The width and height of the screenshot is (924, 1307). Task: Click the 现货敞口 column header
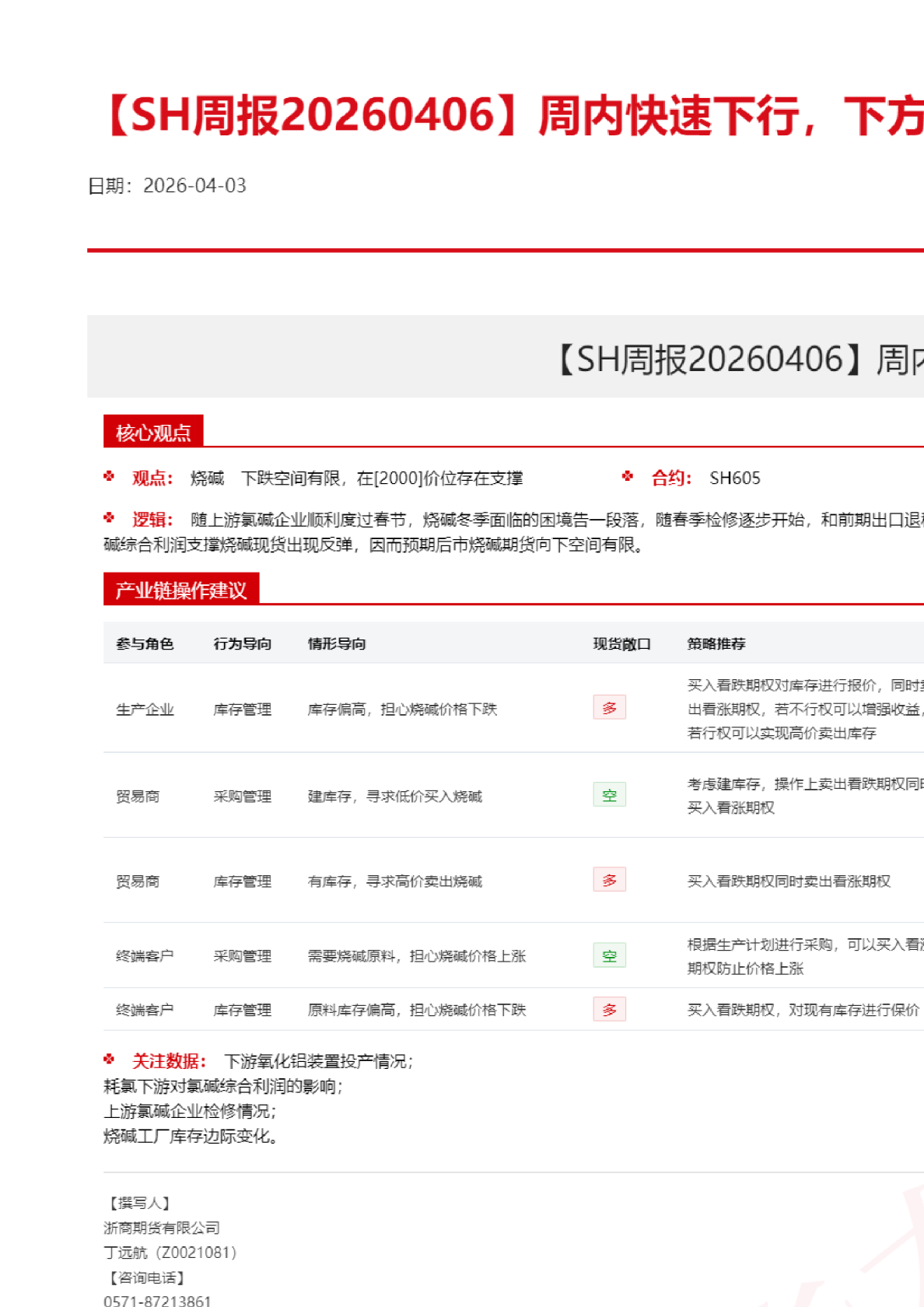[x=621, y=643]
